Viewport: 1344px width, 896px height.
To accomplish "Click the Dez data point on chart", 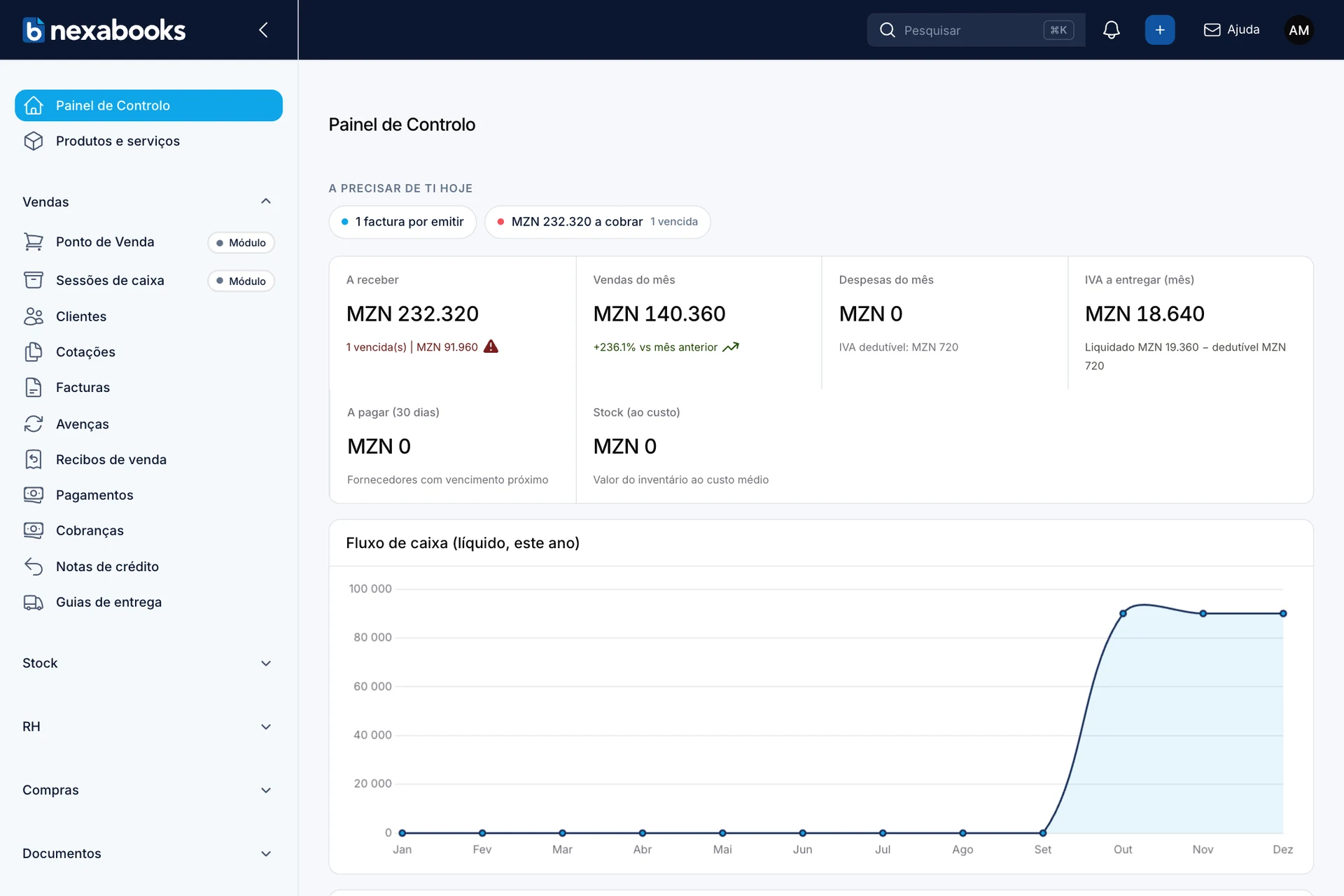I will [x=1283, y=614].
